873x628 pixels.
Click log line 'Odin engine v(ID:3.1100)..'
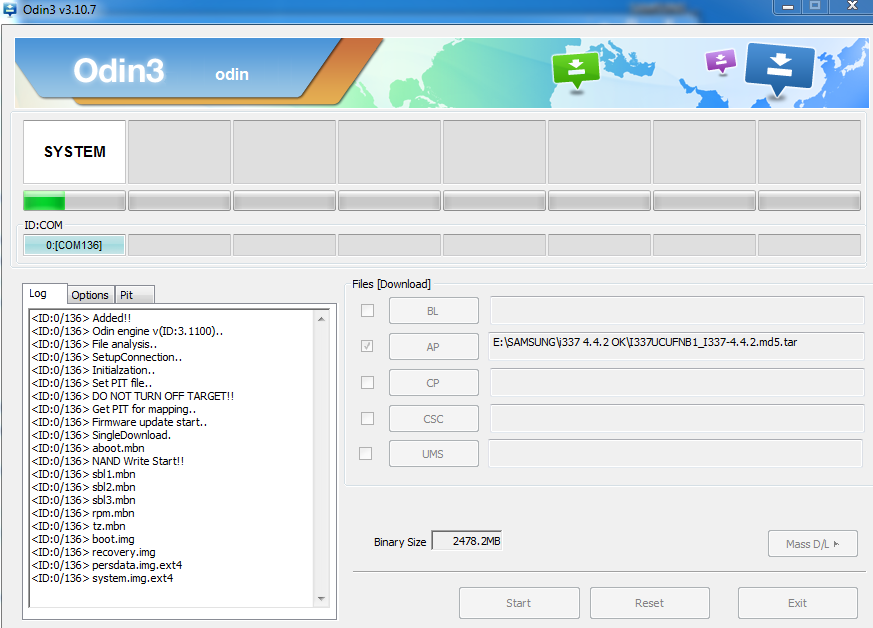[127, 331]
